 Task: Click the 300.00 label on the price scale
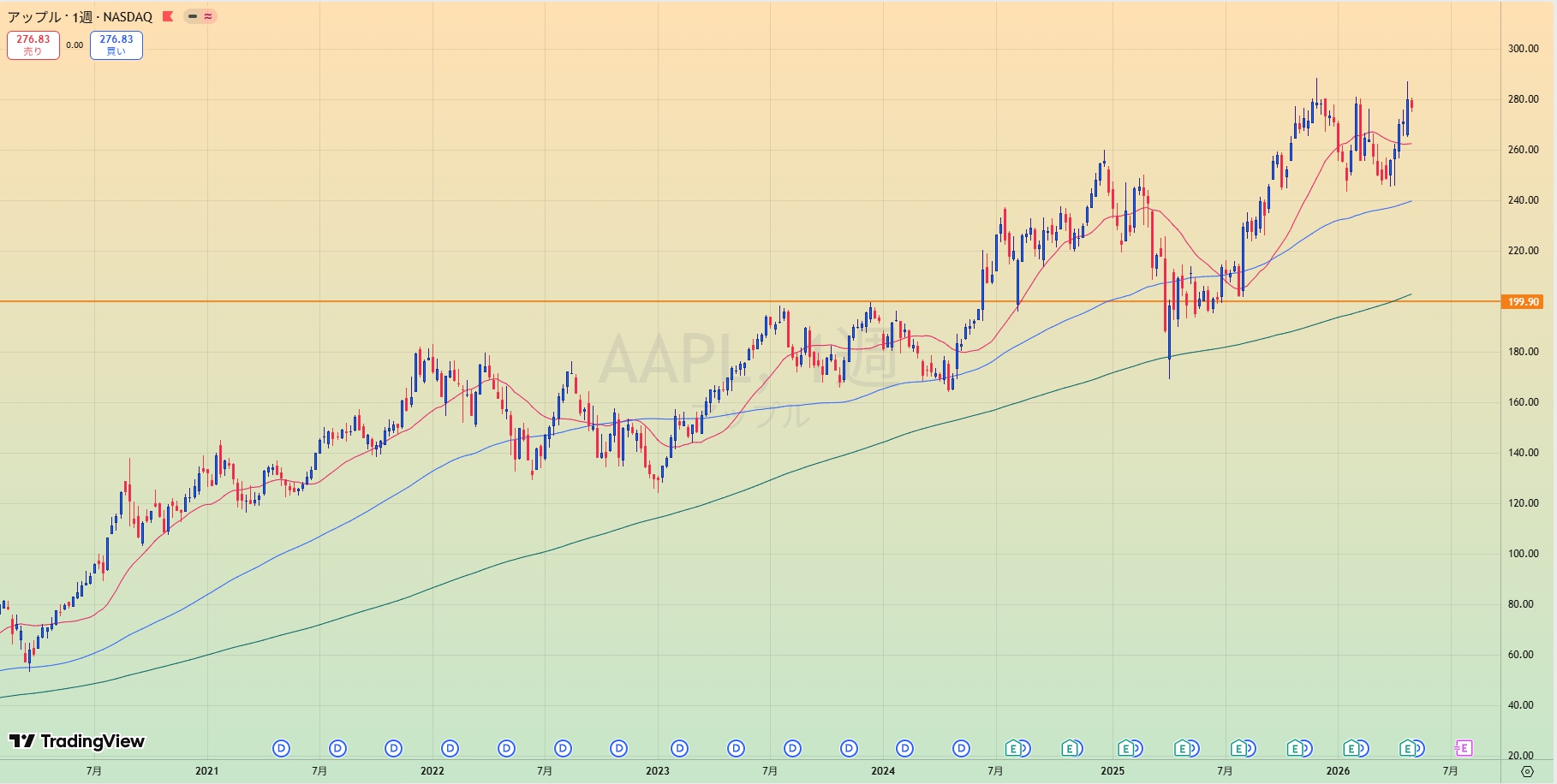(x=1523, y=49)
